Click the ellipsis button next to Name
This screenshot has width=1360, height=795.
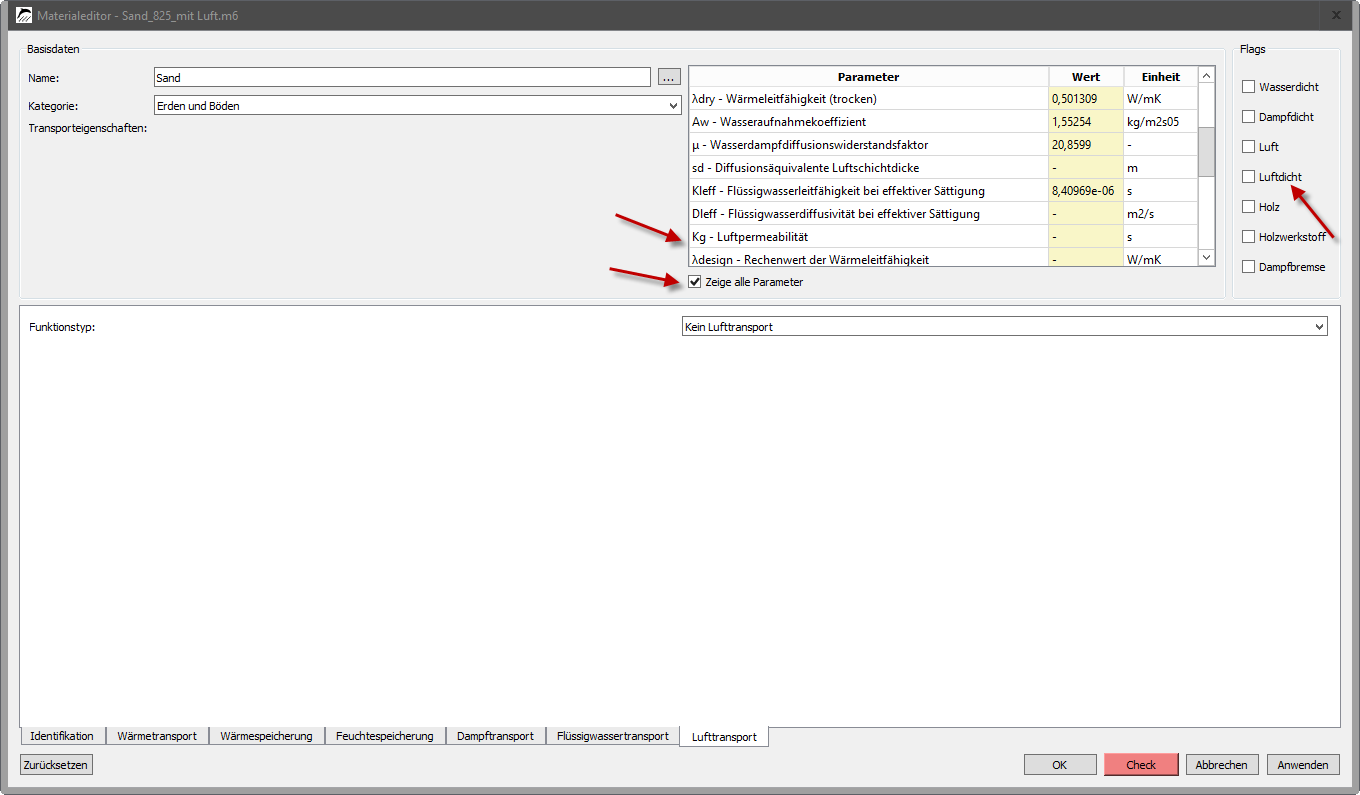pos(669,77)
